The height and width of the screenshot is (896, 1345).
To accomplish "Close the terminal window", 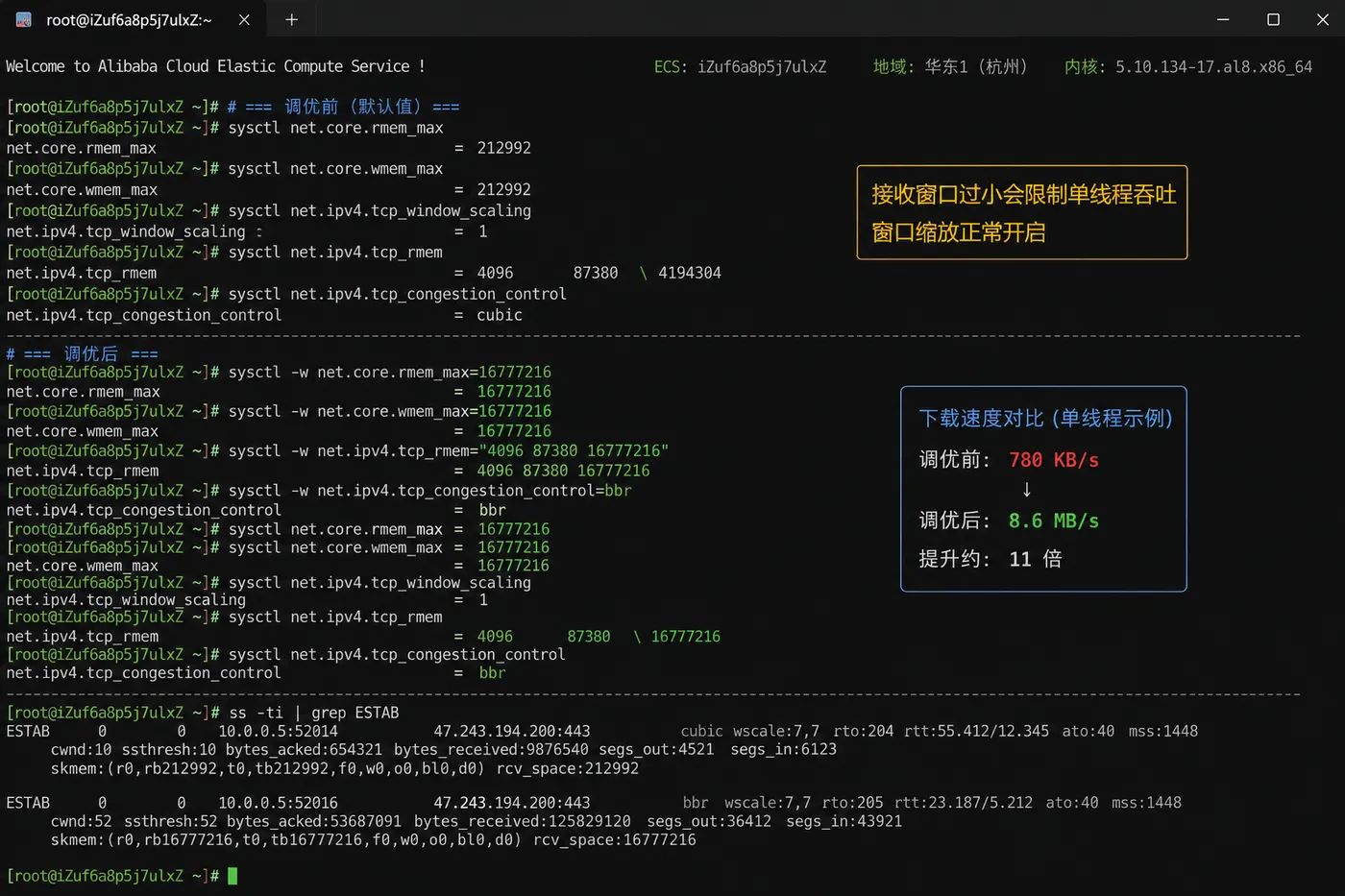I will tap(1322, 19).
